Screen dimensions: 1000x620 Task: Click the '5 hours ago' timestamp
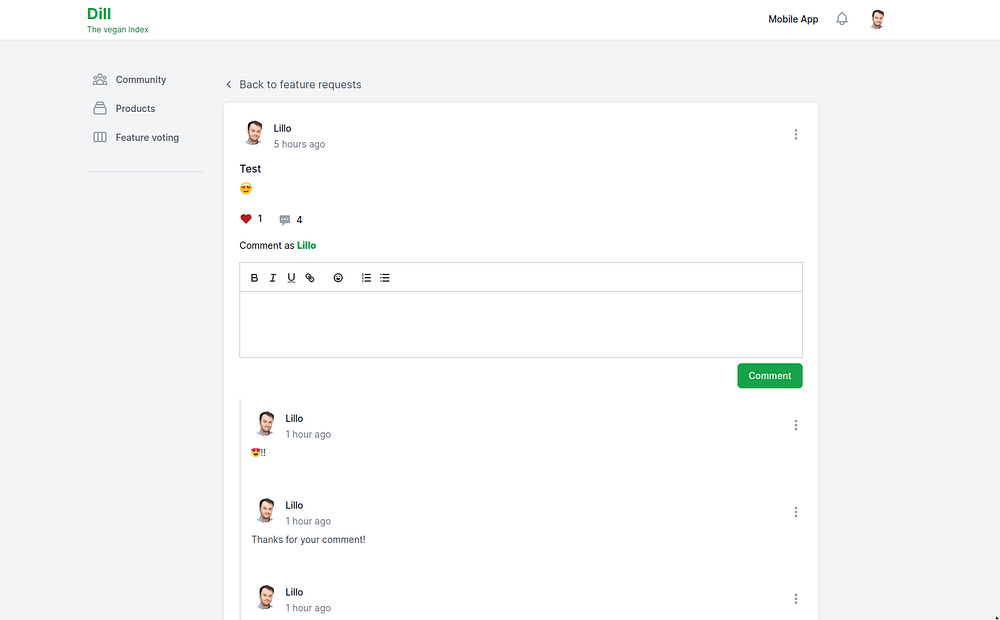(299, 144)
